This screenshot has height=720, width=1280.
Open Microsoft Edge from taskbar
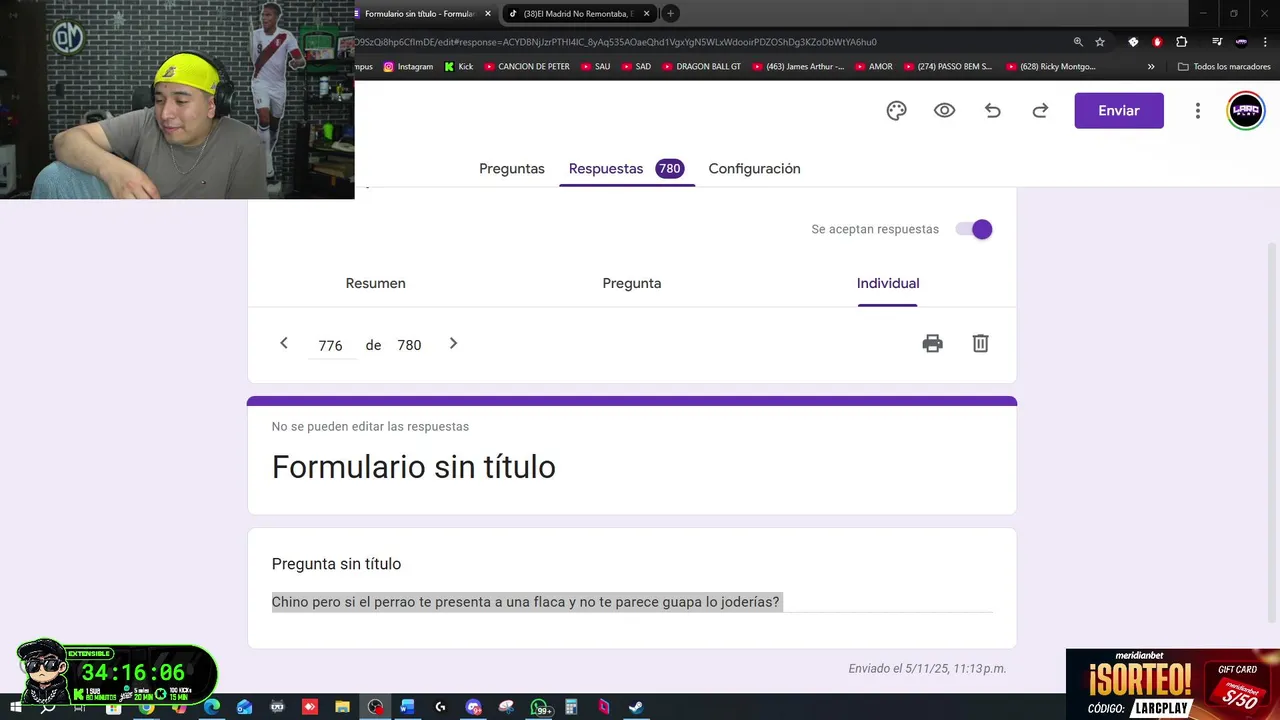tap(212, 707)
